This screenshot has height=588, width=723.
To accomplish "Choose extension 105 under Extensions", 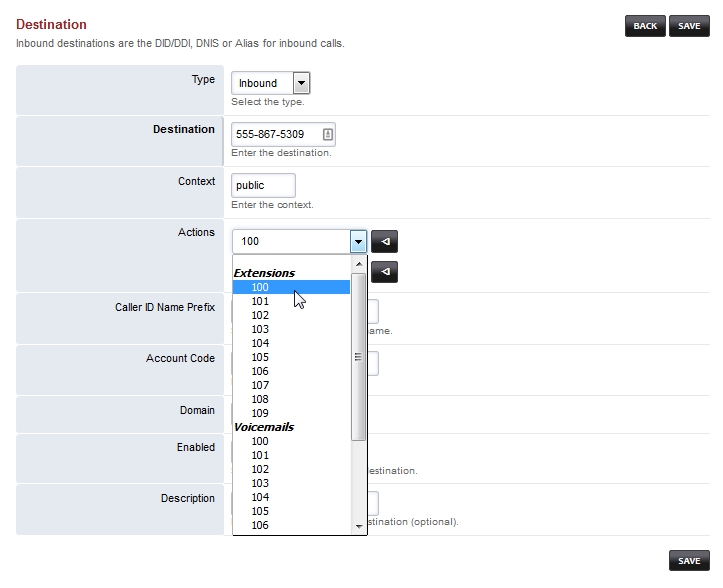I will point(260,357).
